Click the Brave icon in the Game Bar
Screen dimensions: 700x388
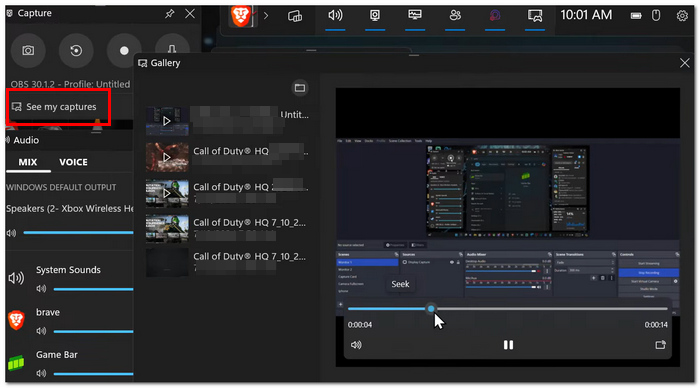pyautogui.click(x=241, y=16)
